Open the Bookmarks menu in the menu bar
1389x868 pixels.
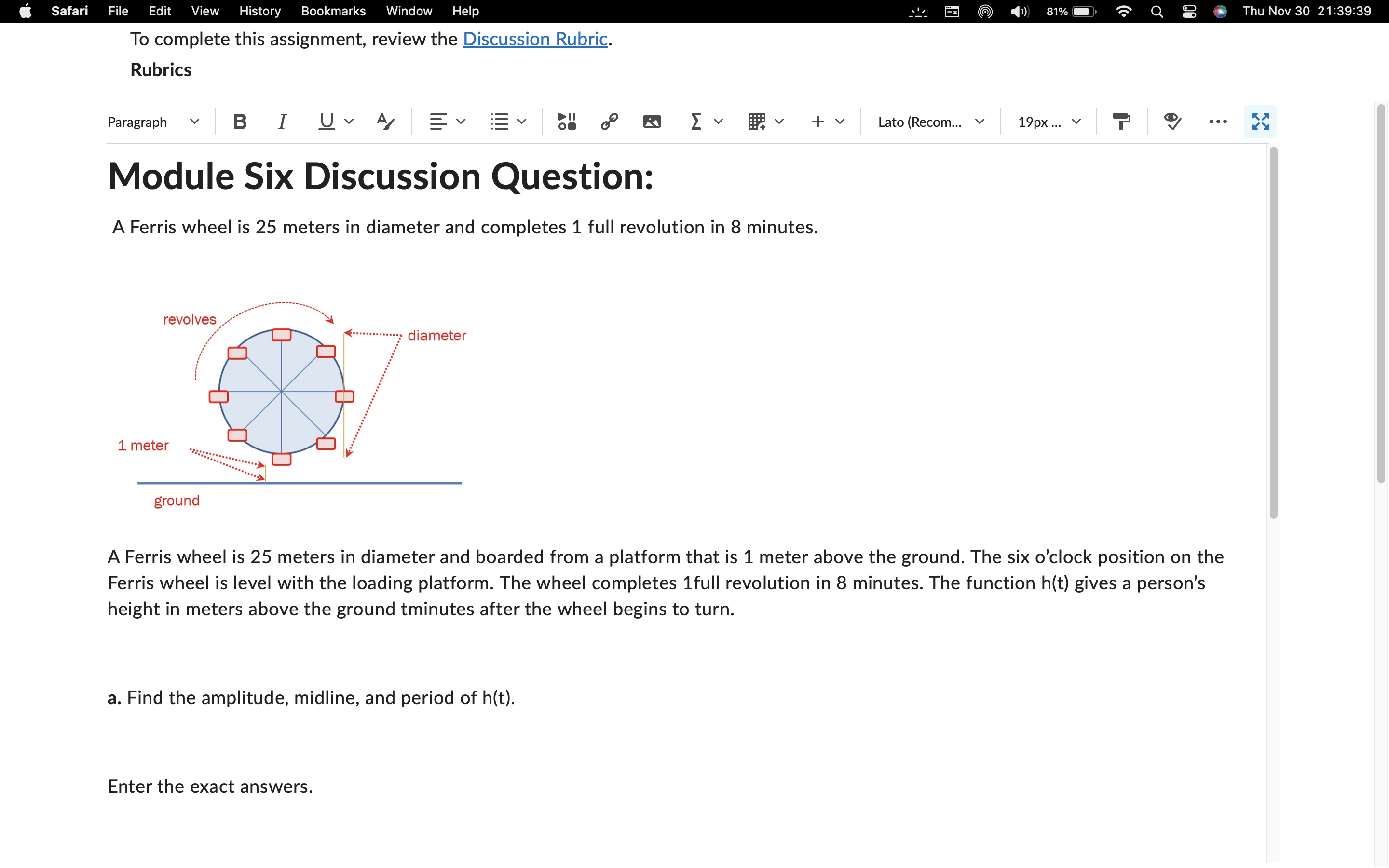(x=333, y=11)
